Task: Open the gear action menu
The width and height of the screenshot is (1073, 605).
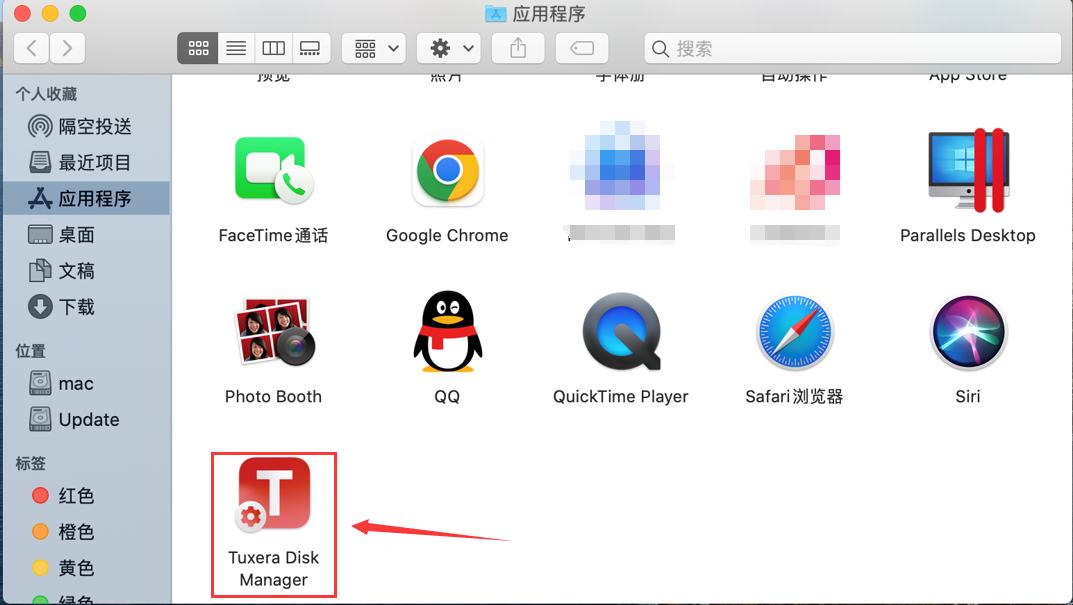Action: [448, 48]
